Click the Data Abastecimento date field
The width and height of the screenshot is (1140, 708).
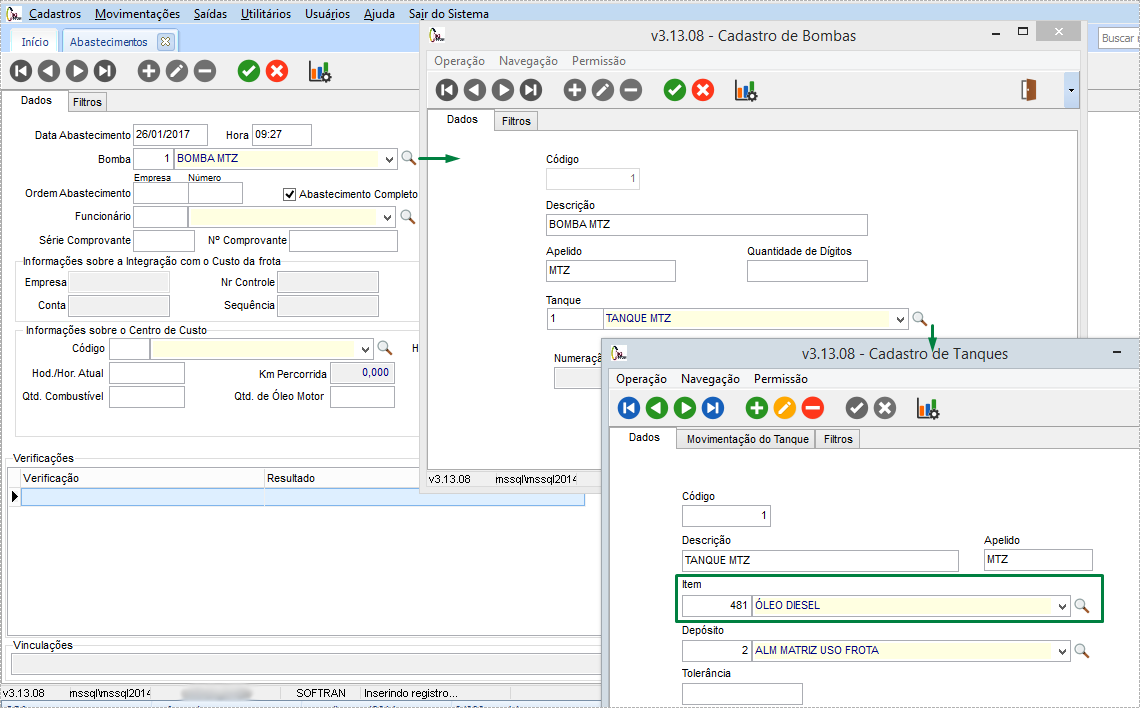click(x=170, y=135)
